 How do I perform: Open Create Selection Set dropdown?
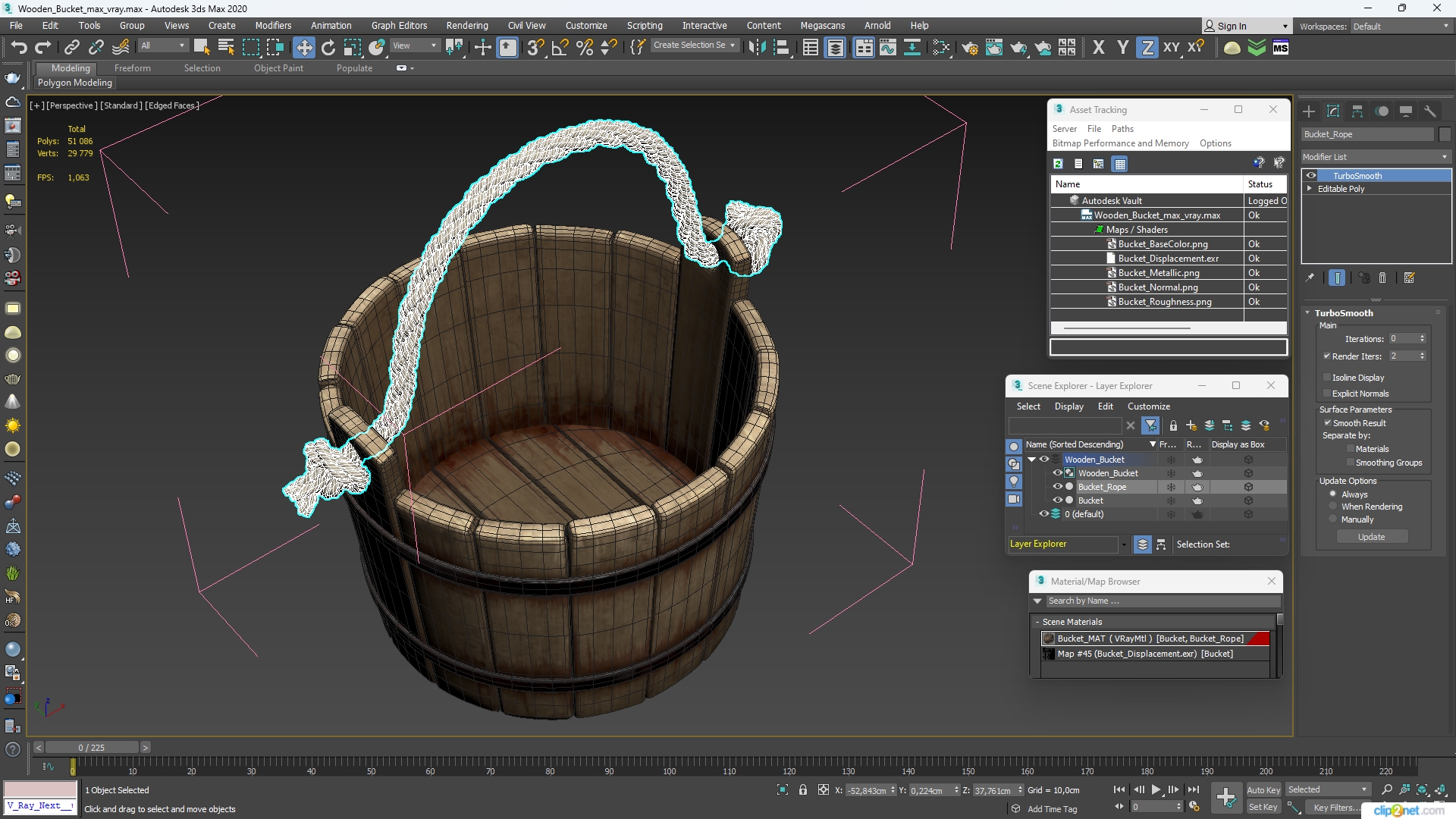click(x=694, y=45)
